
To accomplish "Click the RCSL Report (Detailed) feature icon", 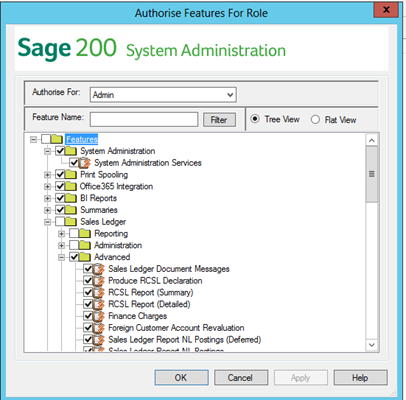I will pyautogui.click(x=99, y=304).
